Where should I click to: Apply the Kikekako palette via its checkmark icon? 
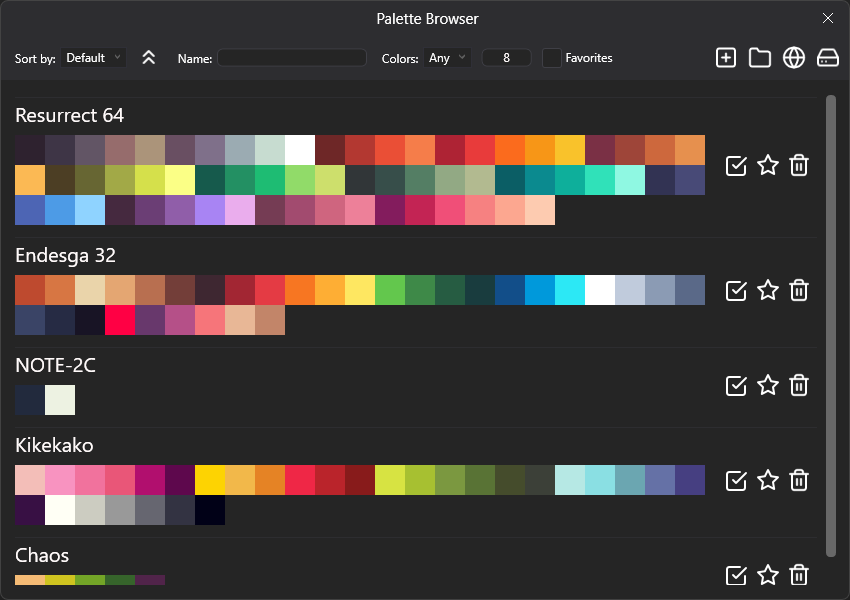pyautogui.click(x=736, y=480)
